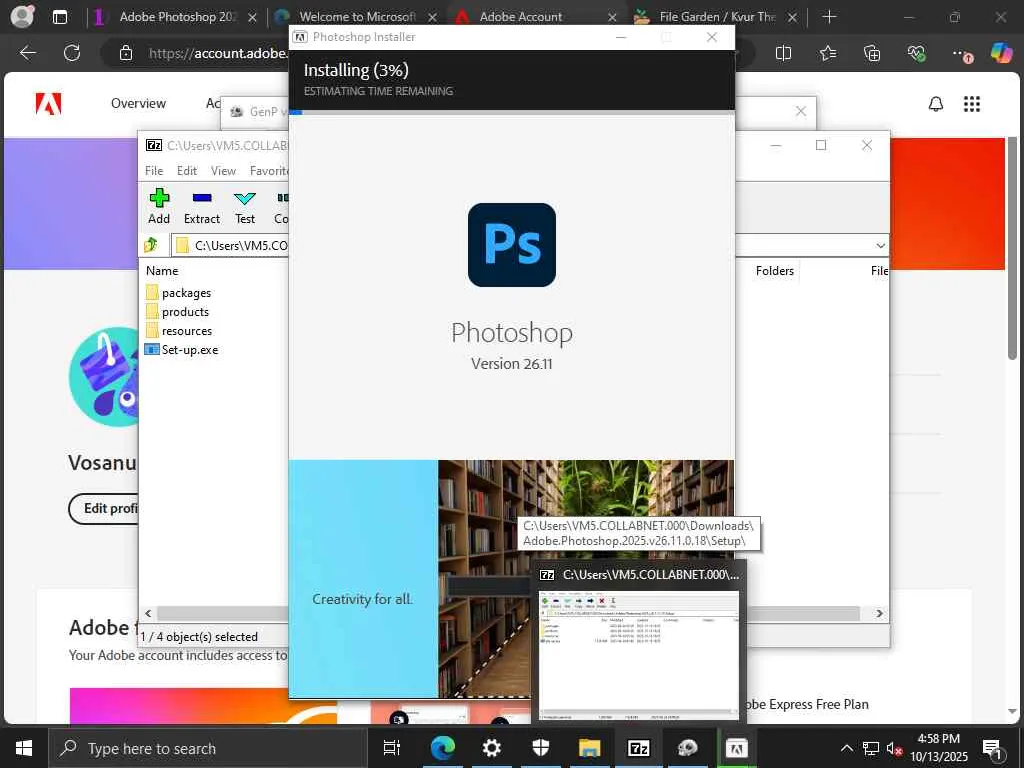1024x768 pixels.
Task: Open Settings from taskbar
Action: click(491, 748)
